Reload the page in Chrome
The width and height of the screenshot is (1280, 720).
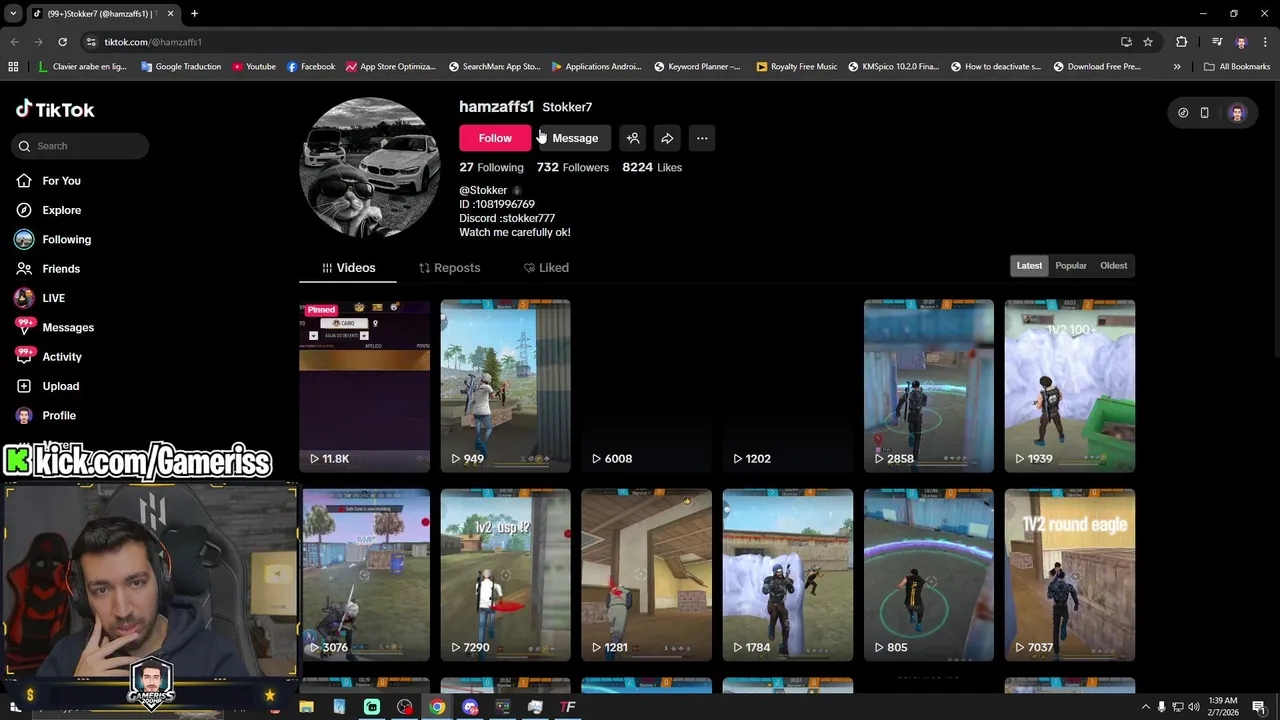[x=62, y=42]
